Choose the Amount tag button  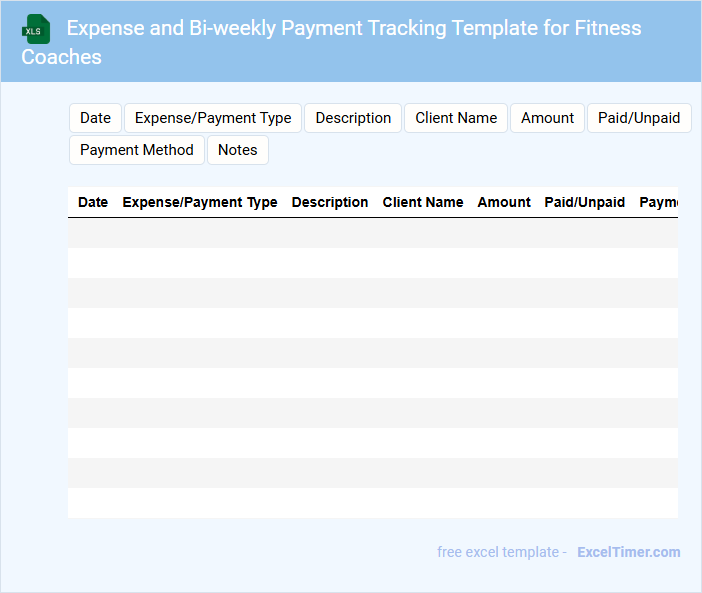tap(547, 118)
